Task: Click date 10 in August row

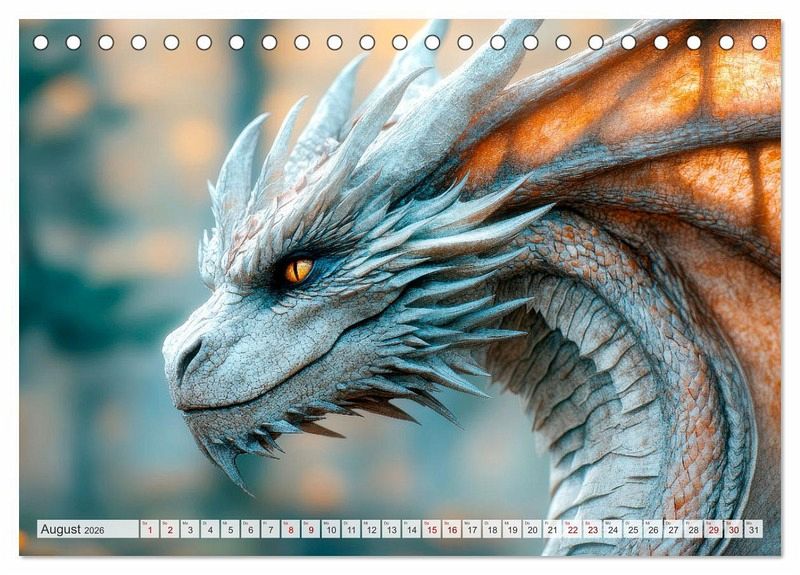Action: [x=331, y=529]
